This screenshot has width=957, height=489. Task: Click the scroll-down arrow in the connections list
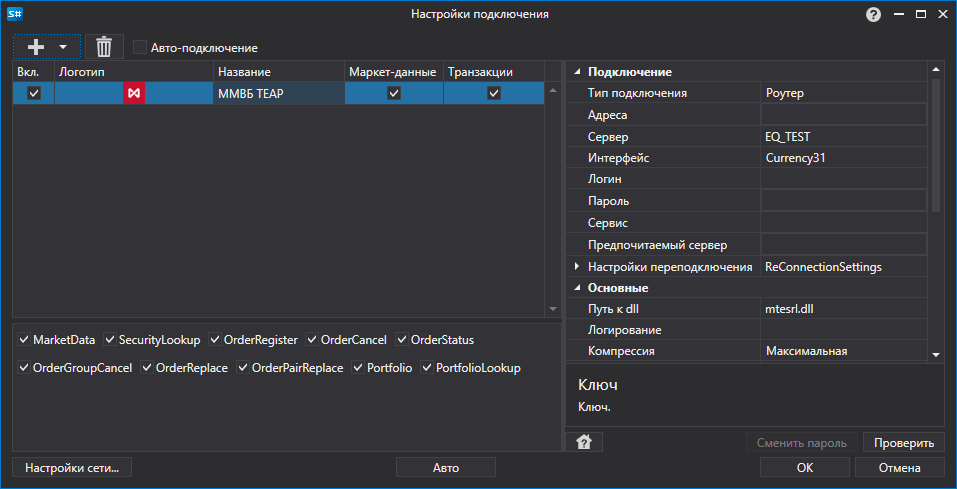click(553, 309)
